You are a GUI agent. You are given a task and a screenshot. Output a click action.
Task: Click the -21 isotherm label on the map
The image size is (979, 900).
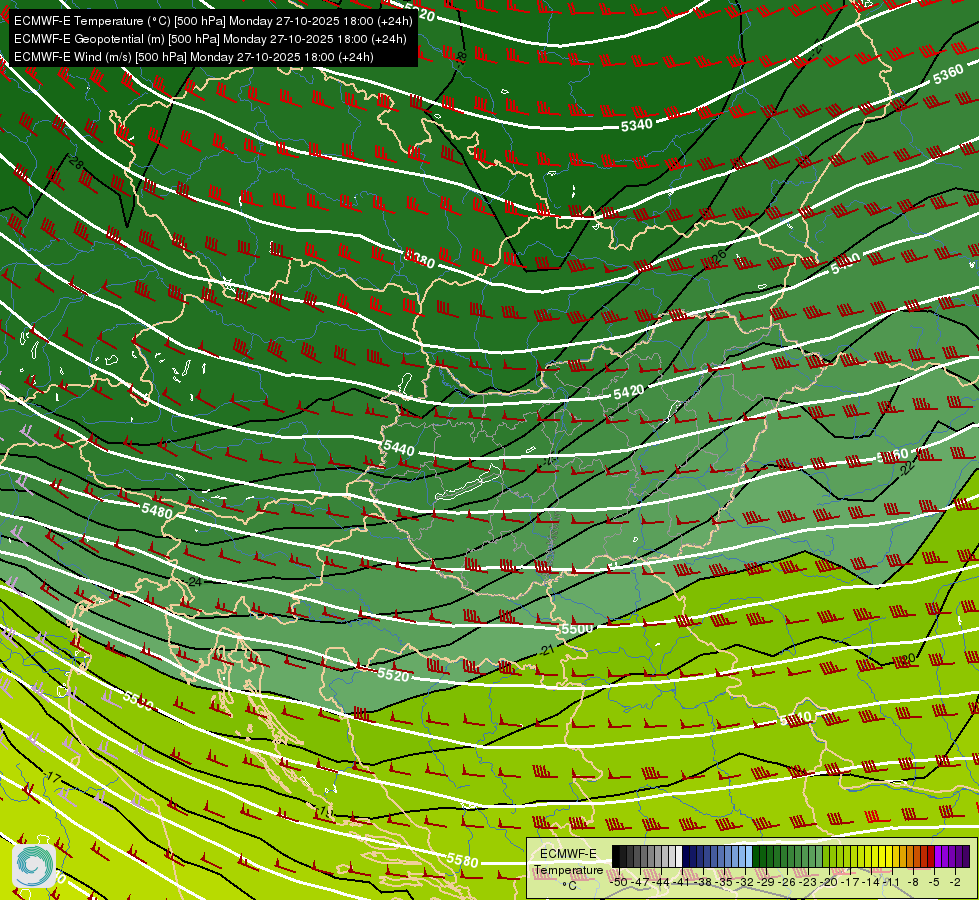click(x=548, y=650)
